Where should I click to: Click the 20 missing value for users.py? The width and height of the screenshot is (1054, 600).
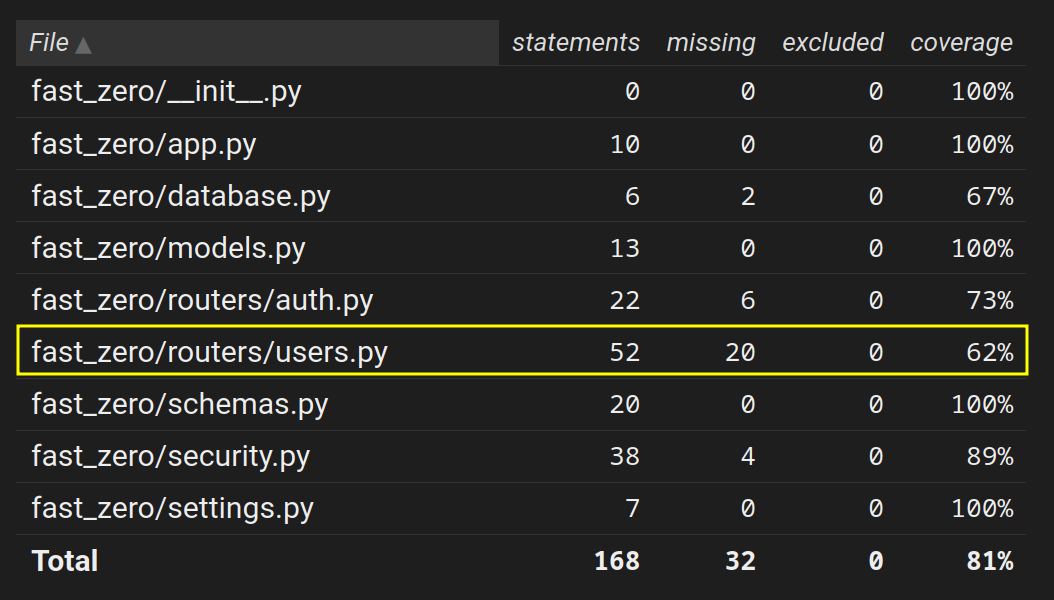[x=740, y=352]
